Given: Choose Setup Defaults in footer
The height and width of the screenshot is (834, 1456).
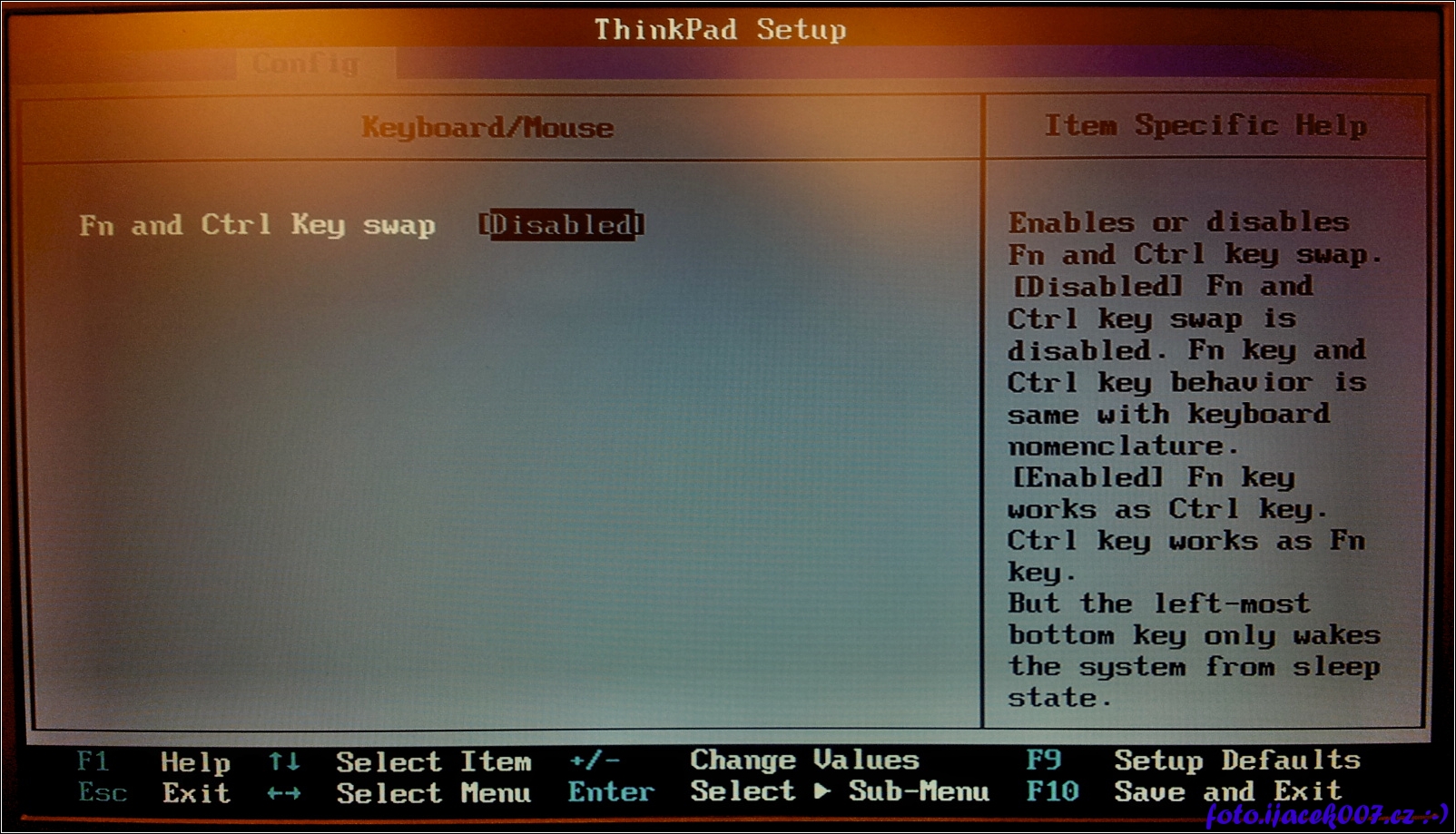Looking at the screenshot, I should click(1237, 760).
